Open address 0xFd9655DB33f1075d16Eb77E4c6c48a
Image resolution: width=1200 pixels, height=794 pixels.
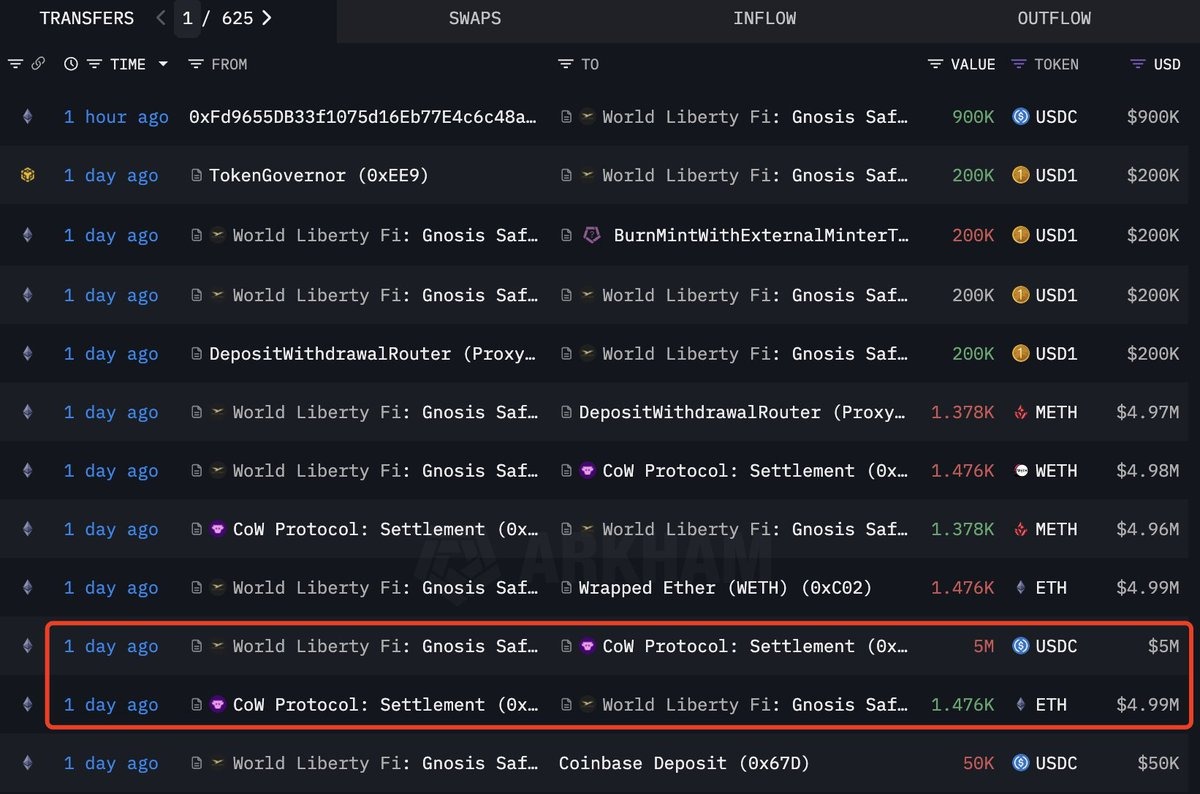pyautogui.click(x=363, y=117)
